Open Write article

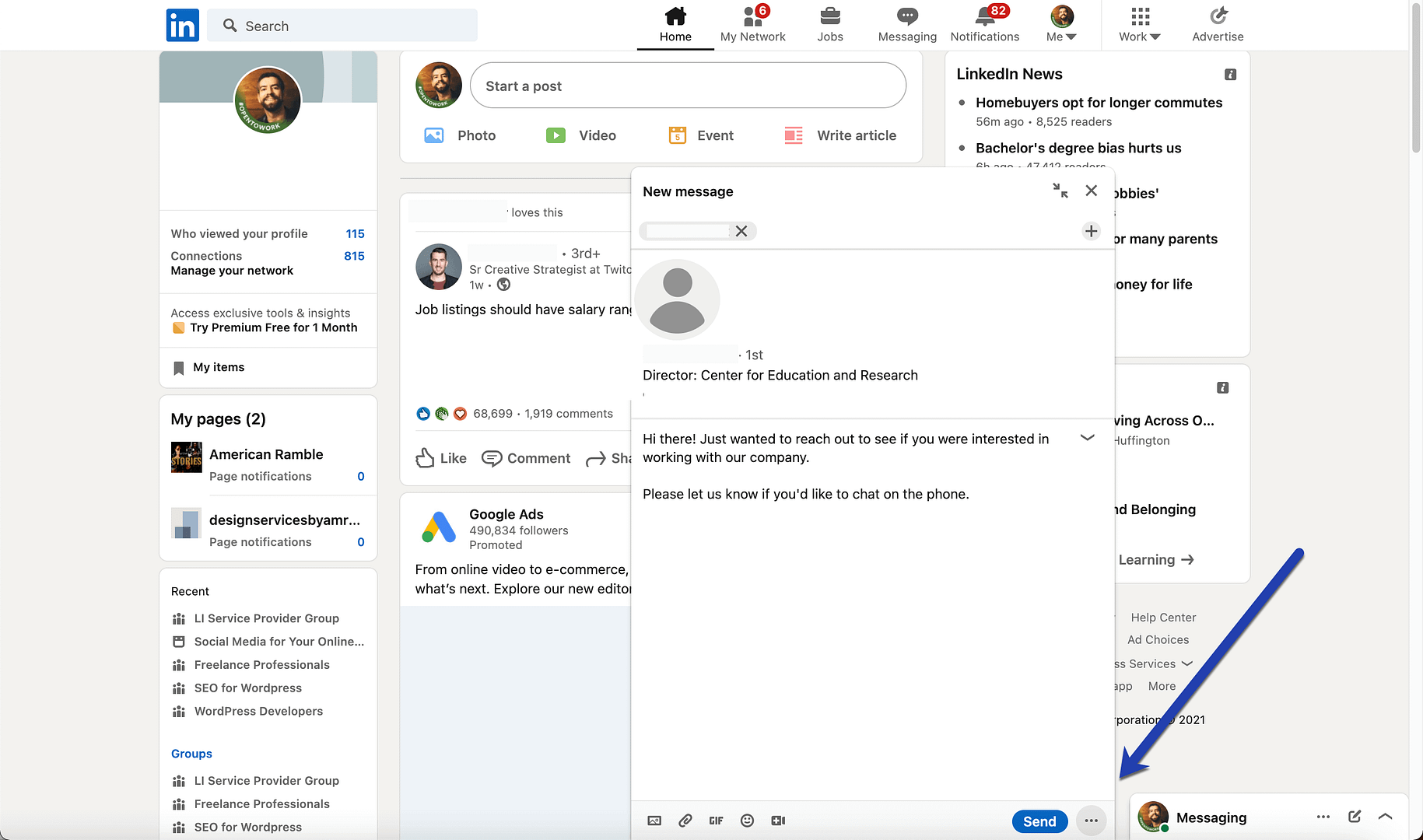pos(840,135)
